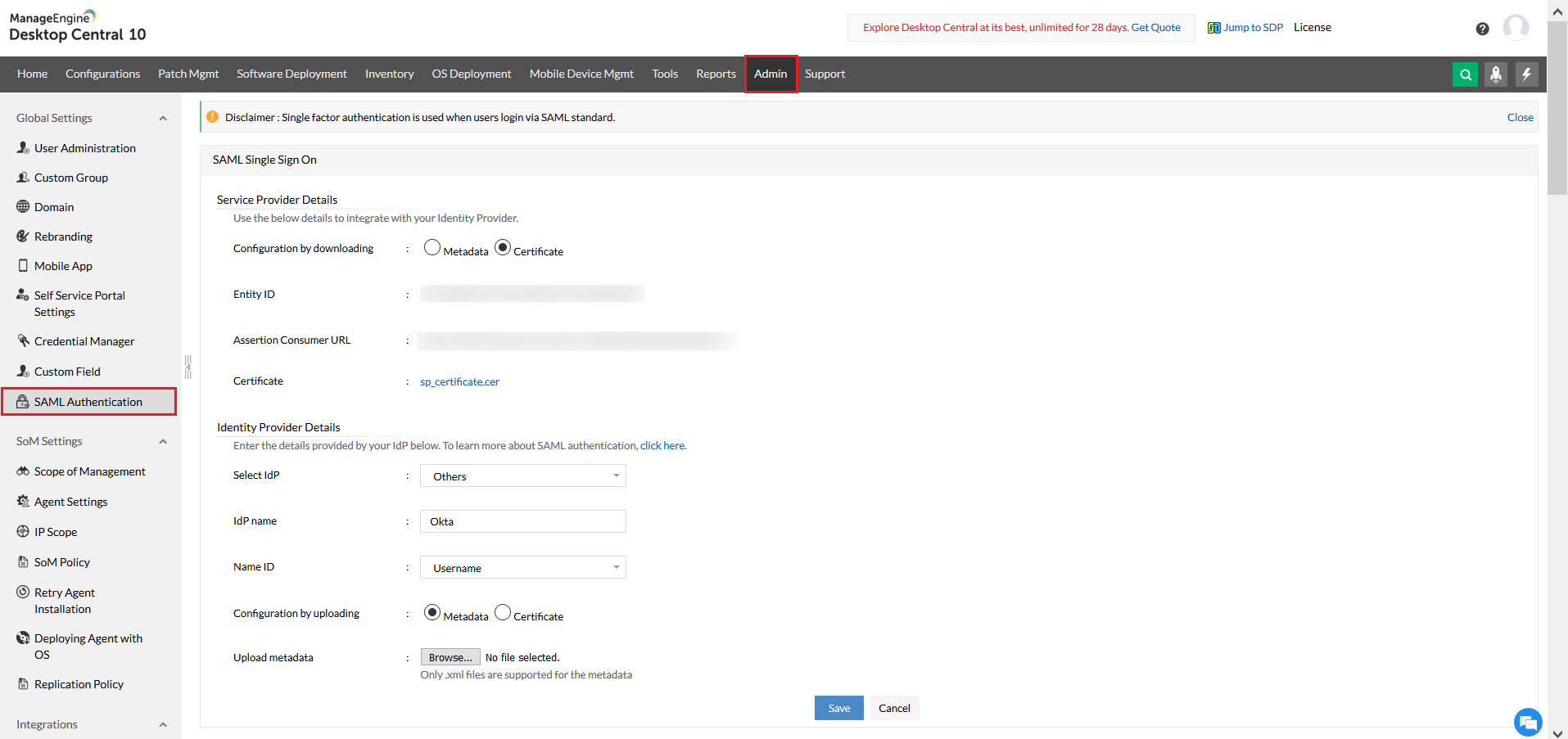Select Metadata for configuration by uploading

[x=432, y=613]
